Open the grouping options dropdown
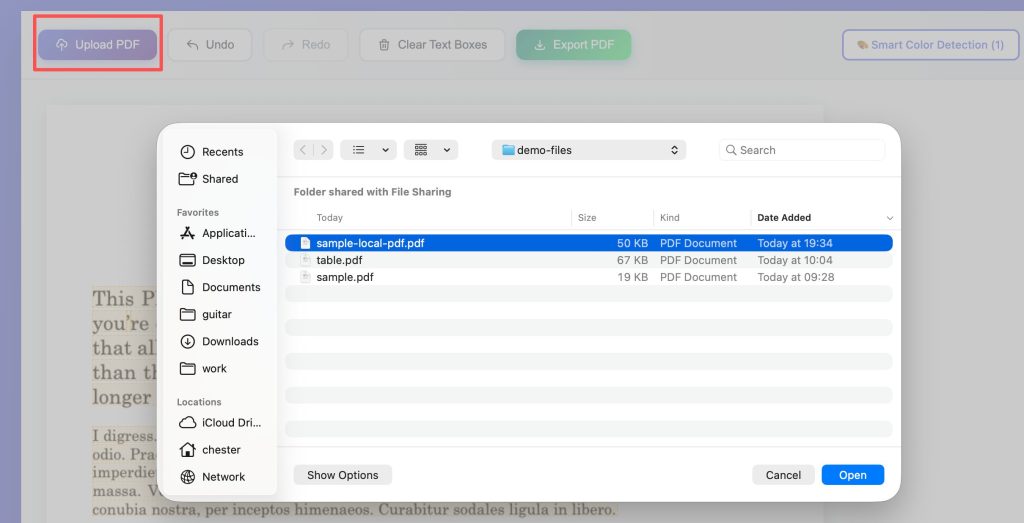The image size is (1024, 523). point(431,150)
